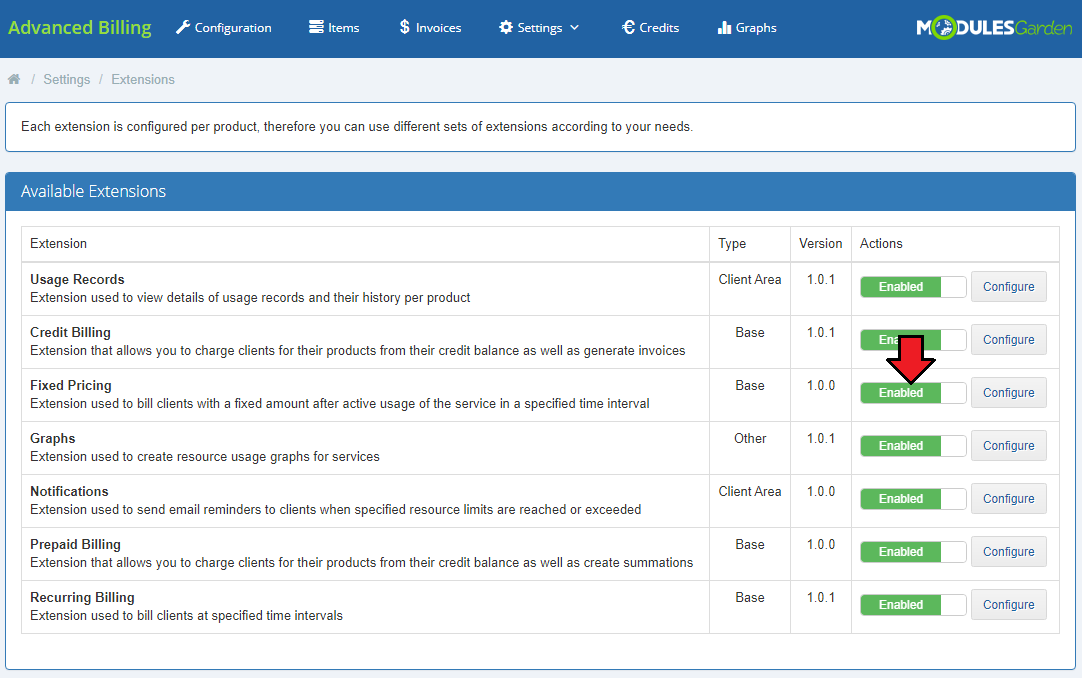This screenshot has height=678, width=1082.
Task: Click the Base type in Credit Billing row
Action: coord(750,332)
